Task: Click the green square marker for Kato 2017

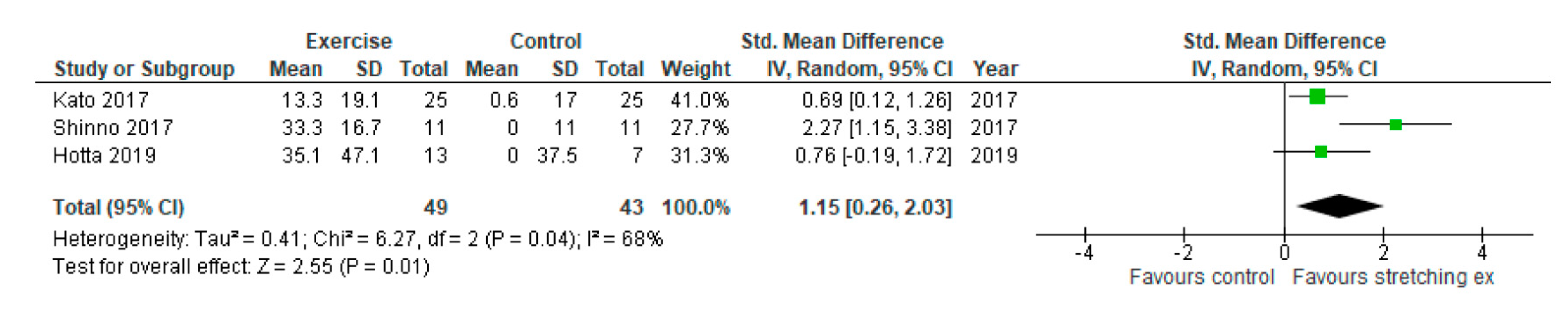Action: point(1317,97)
